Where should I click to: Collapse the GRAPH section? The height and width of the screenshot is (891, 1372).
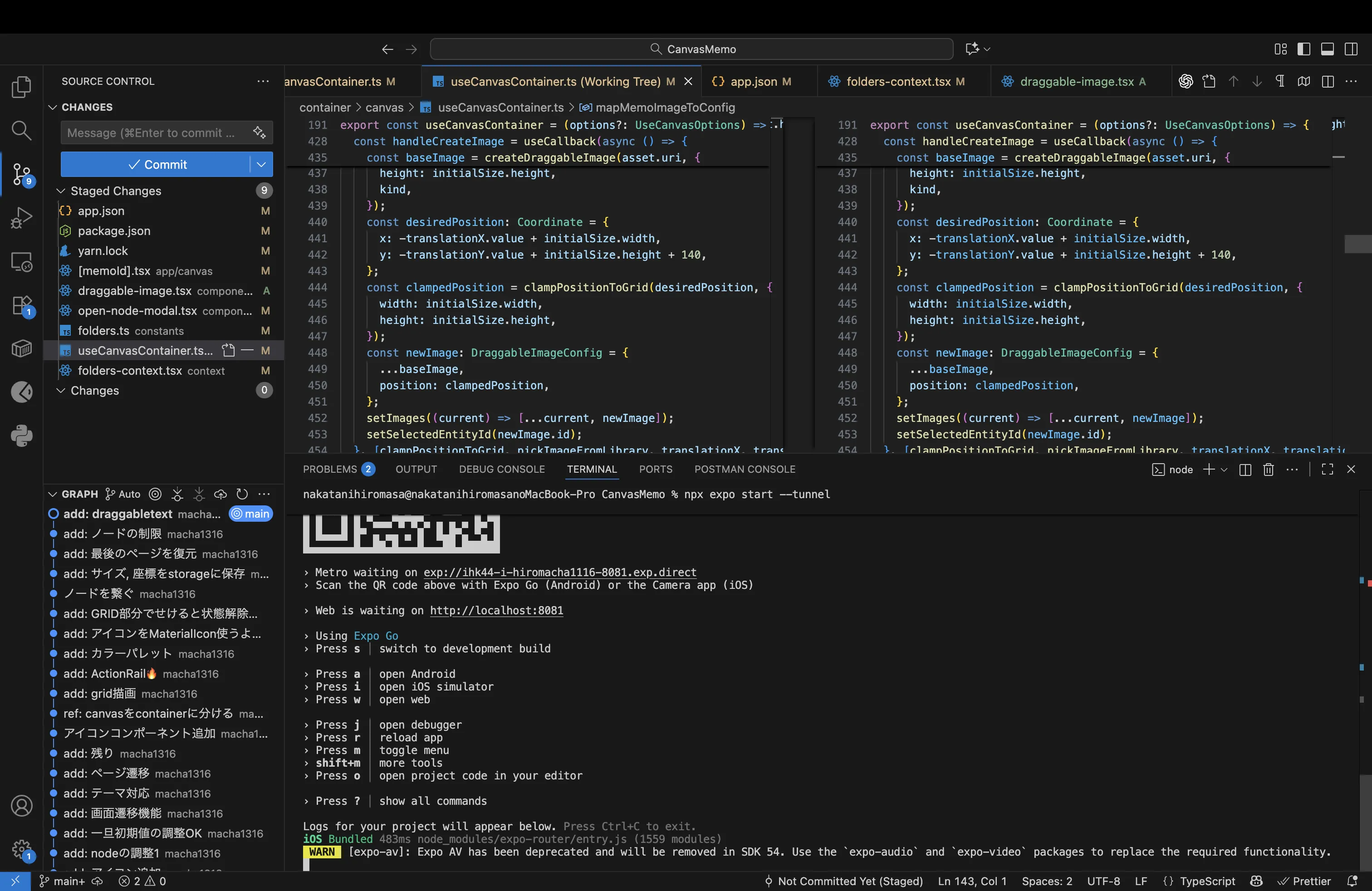(53, 494)
